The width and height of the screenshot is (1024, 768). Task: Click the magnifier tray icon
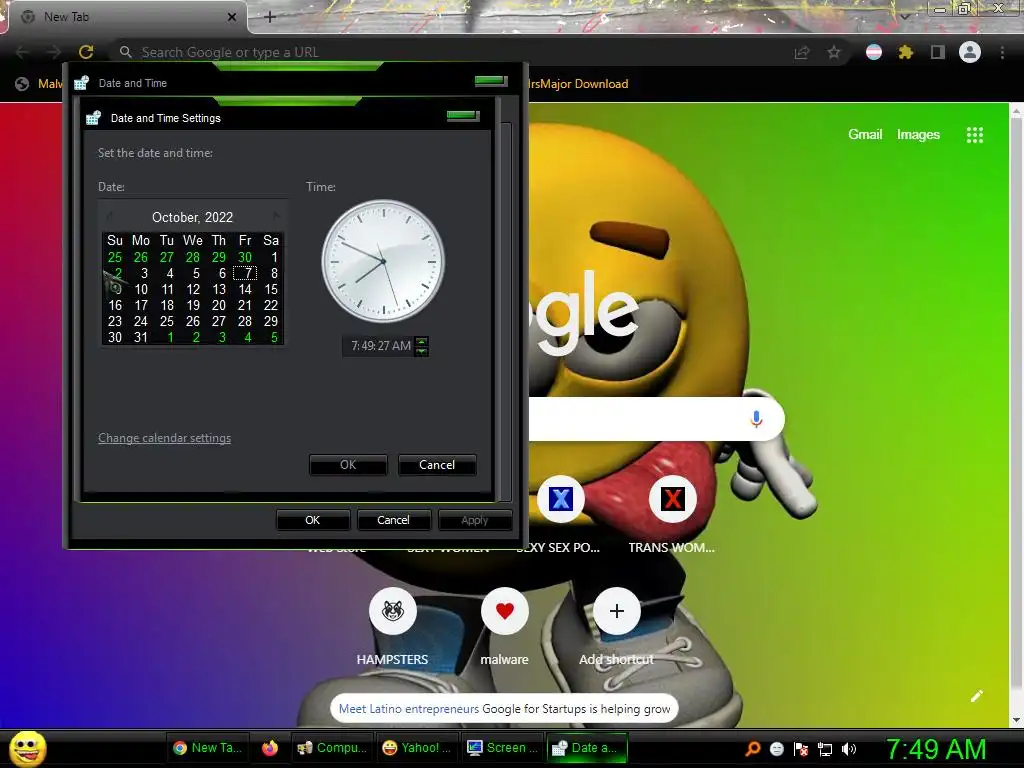753,749
